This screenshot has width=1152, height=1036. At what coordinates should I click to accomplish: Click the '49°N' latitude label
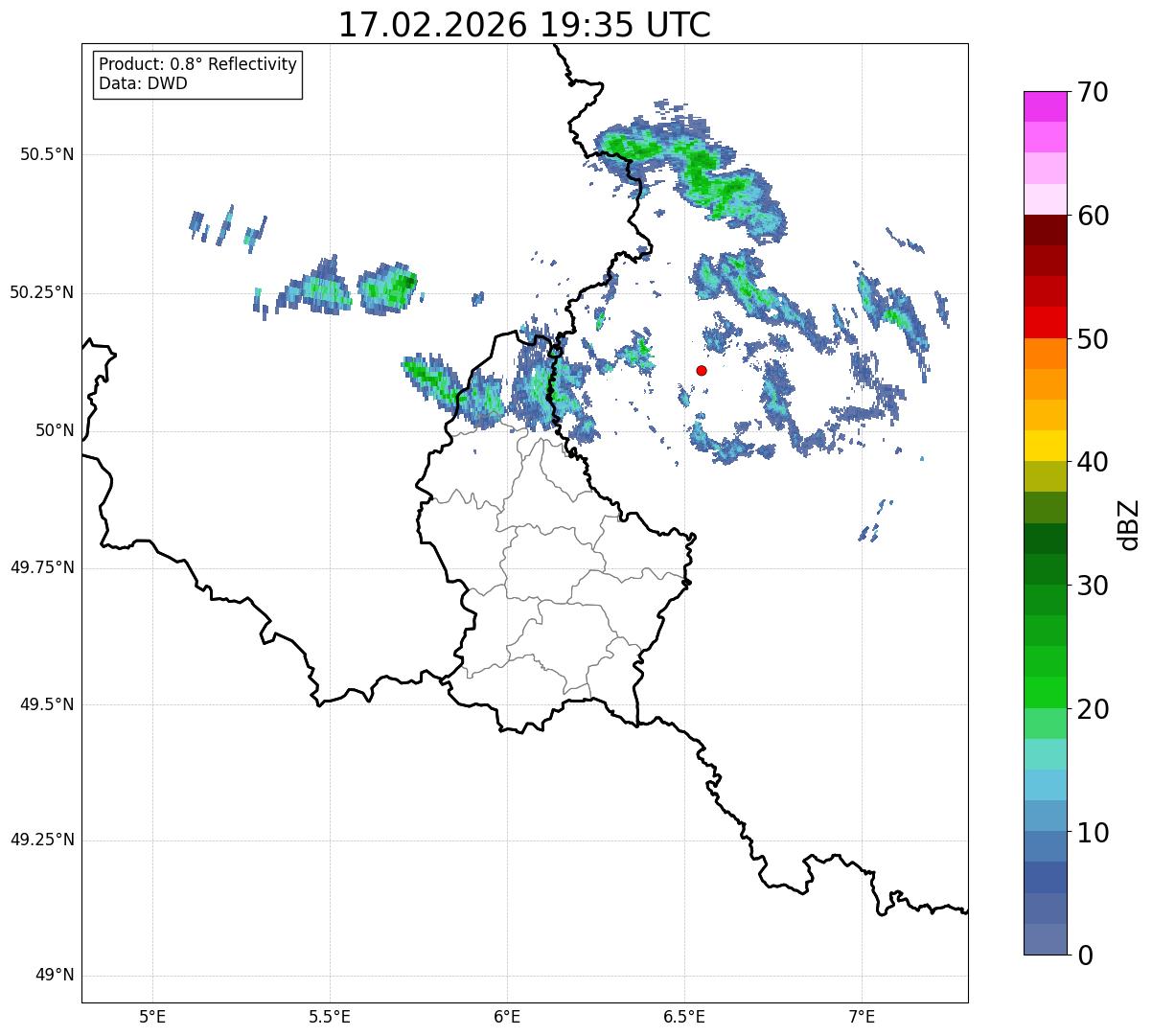[x=55, y=976]
